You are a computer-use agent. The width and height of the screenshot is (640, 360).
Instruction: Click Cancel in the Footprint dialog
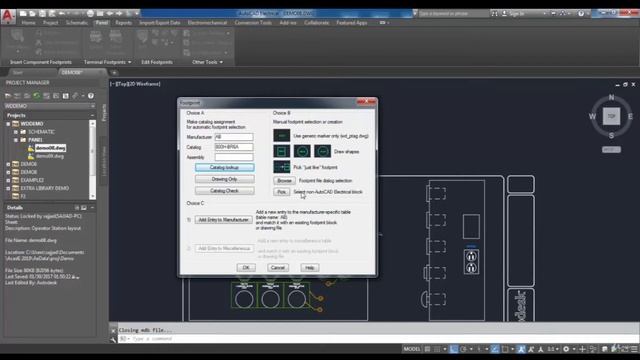click(x=278, y=268)
